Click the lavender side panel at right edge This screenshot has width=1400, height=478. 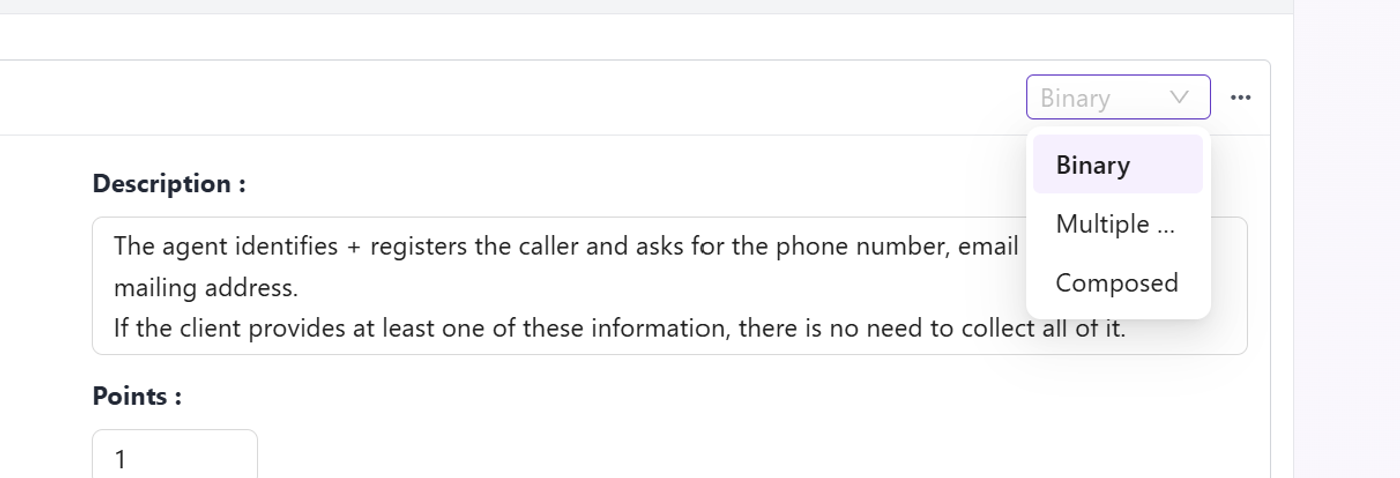pyautogui.click(x=1347, y=239)
